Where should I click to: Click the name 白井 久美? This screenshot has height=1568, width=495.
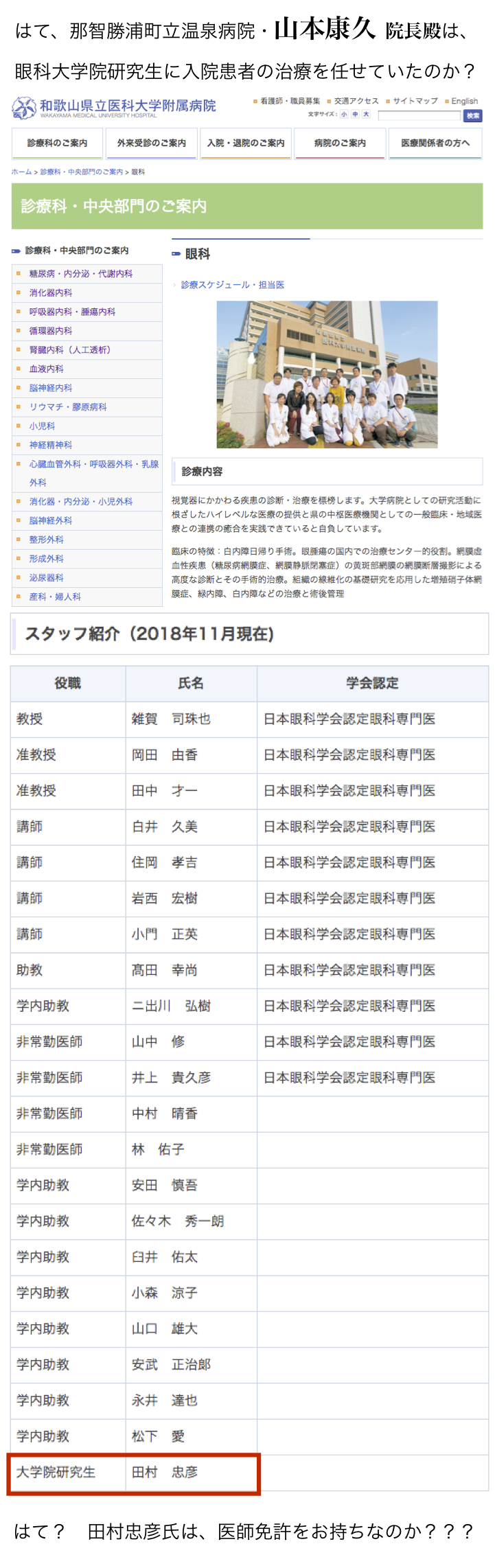165,827
